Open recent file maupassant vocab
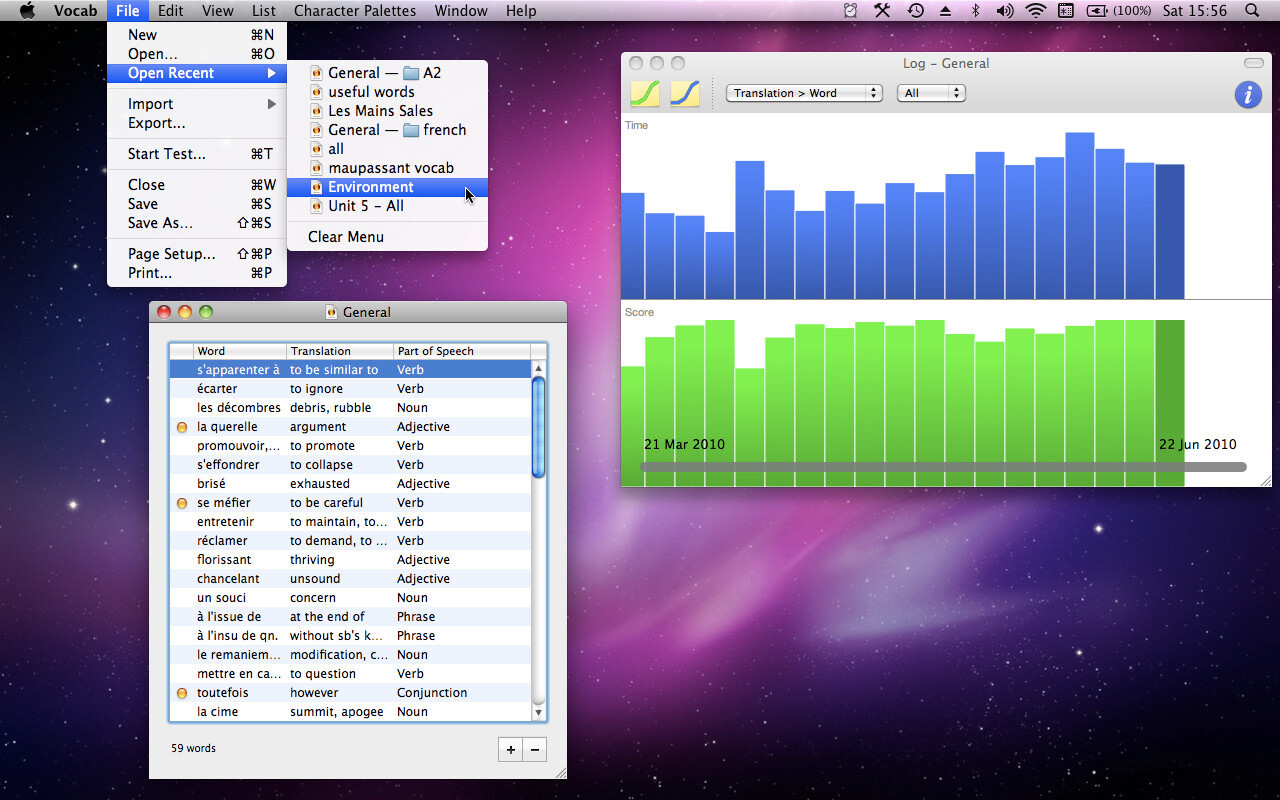 [x=387, y=168]
